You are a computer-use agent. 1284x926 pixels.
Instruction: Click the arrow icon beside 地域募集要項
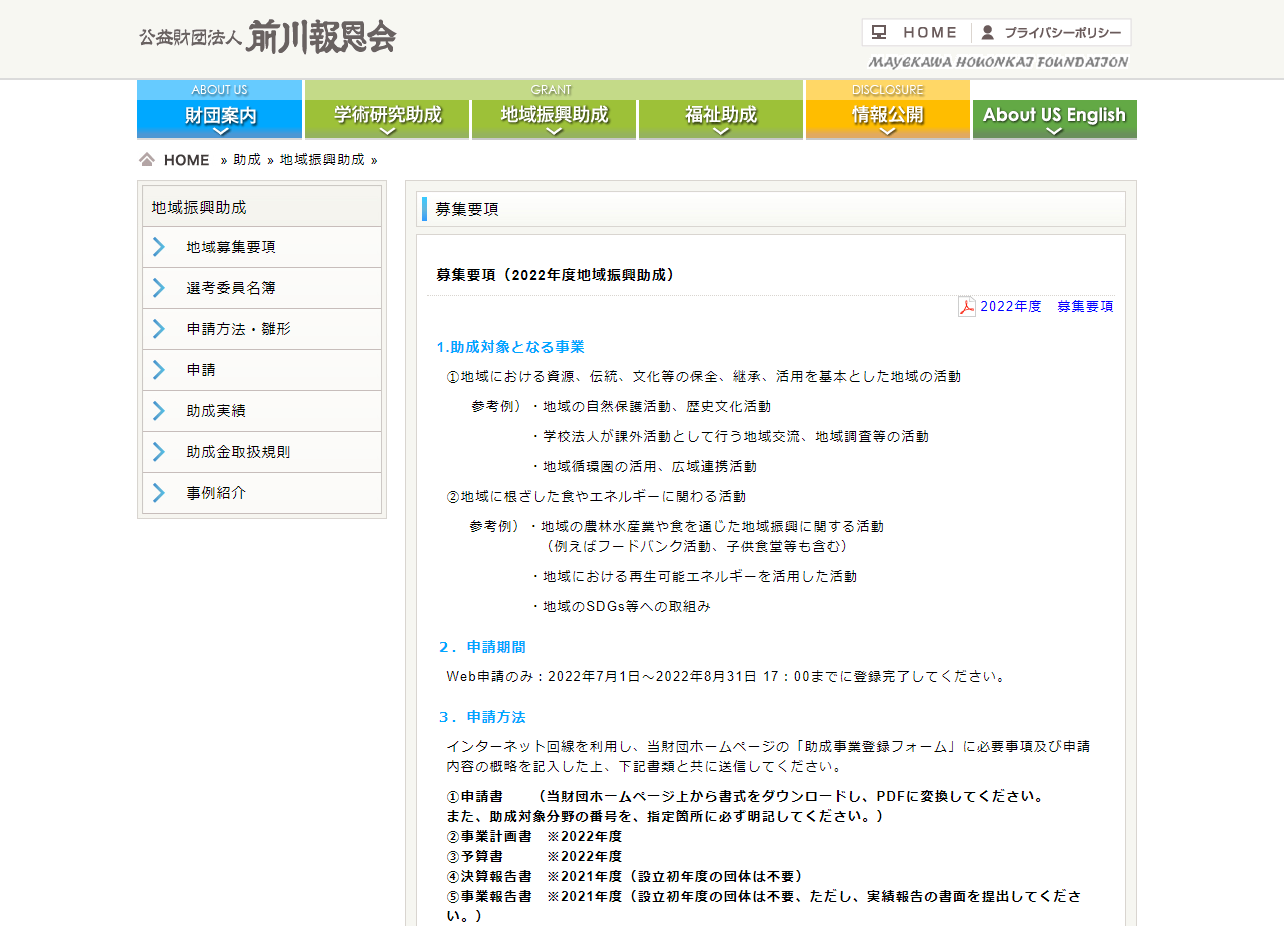(159, 247)
